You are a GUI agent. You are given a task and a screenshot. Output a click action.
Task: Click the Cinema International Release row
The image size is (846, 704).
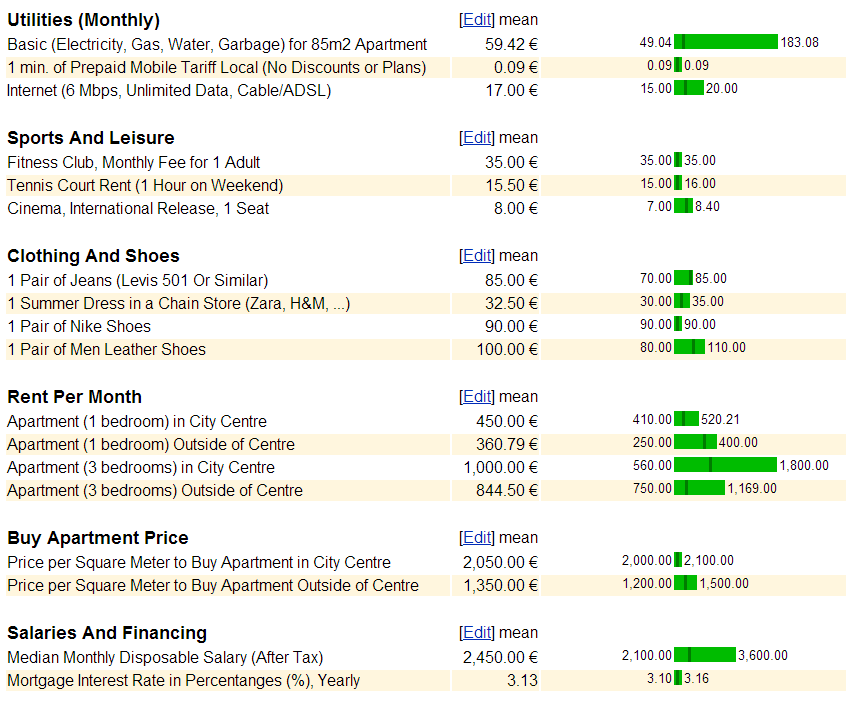[x=138, y=209]
